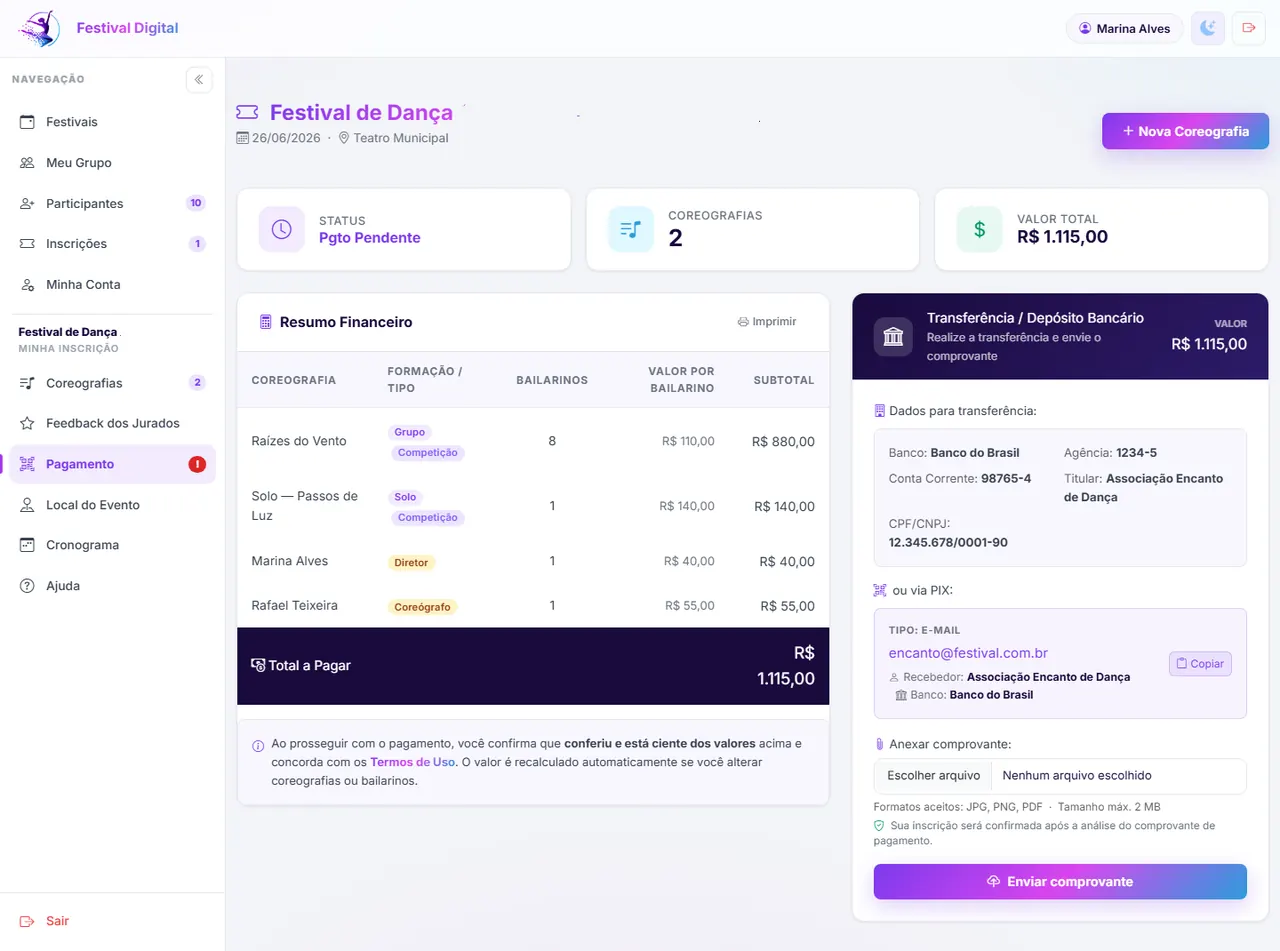Viewport: 1280px width, 951px height.
Task: Click the Festival Digital dancer logo
Action: (x=39, y=28)
